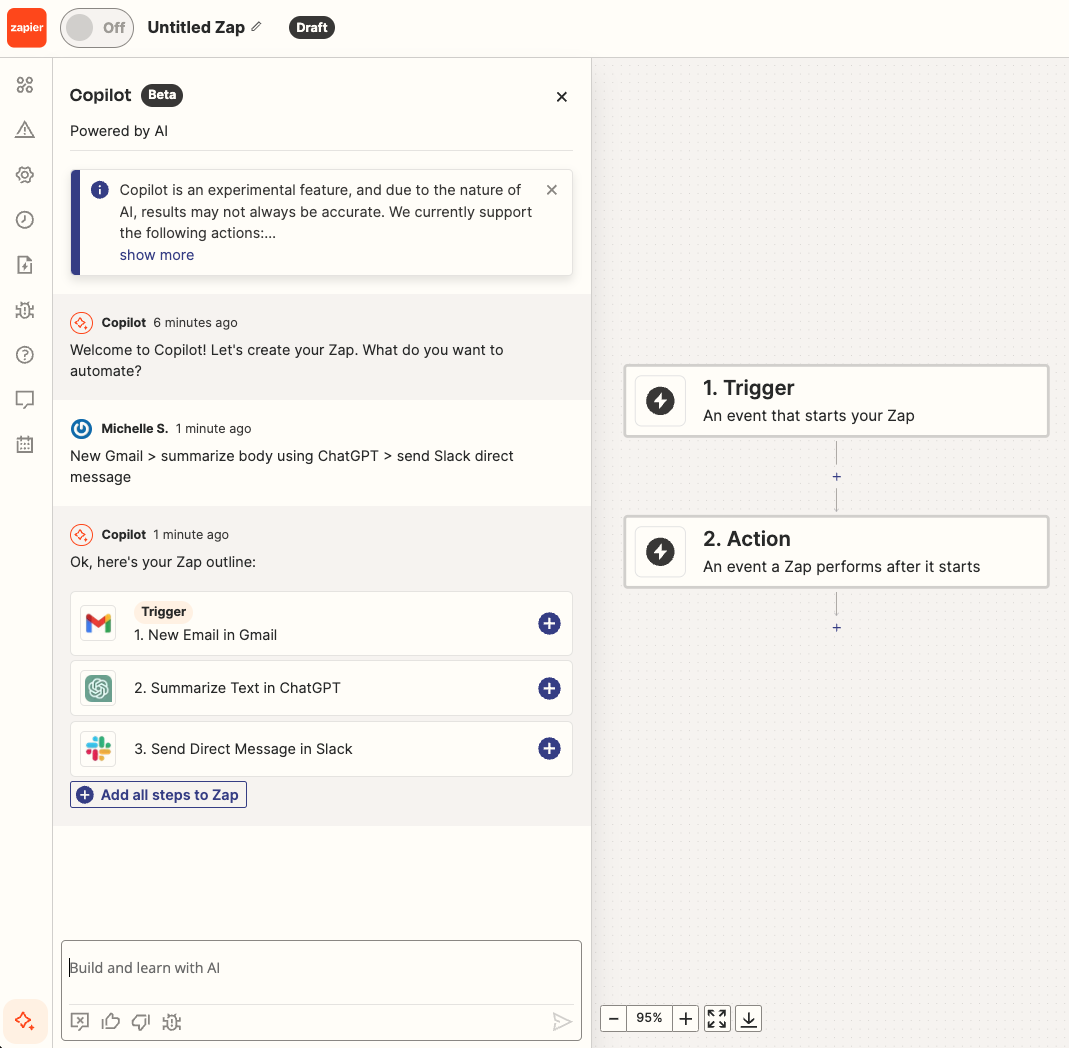The height and width of the screenshot is (1048, 1069).
Task: Click the Draft status badge
Action: pos(312,28)
